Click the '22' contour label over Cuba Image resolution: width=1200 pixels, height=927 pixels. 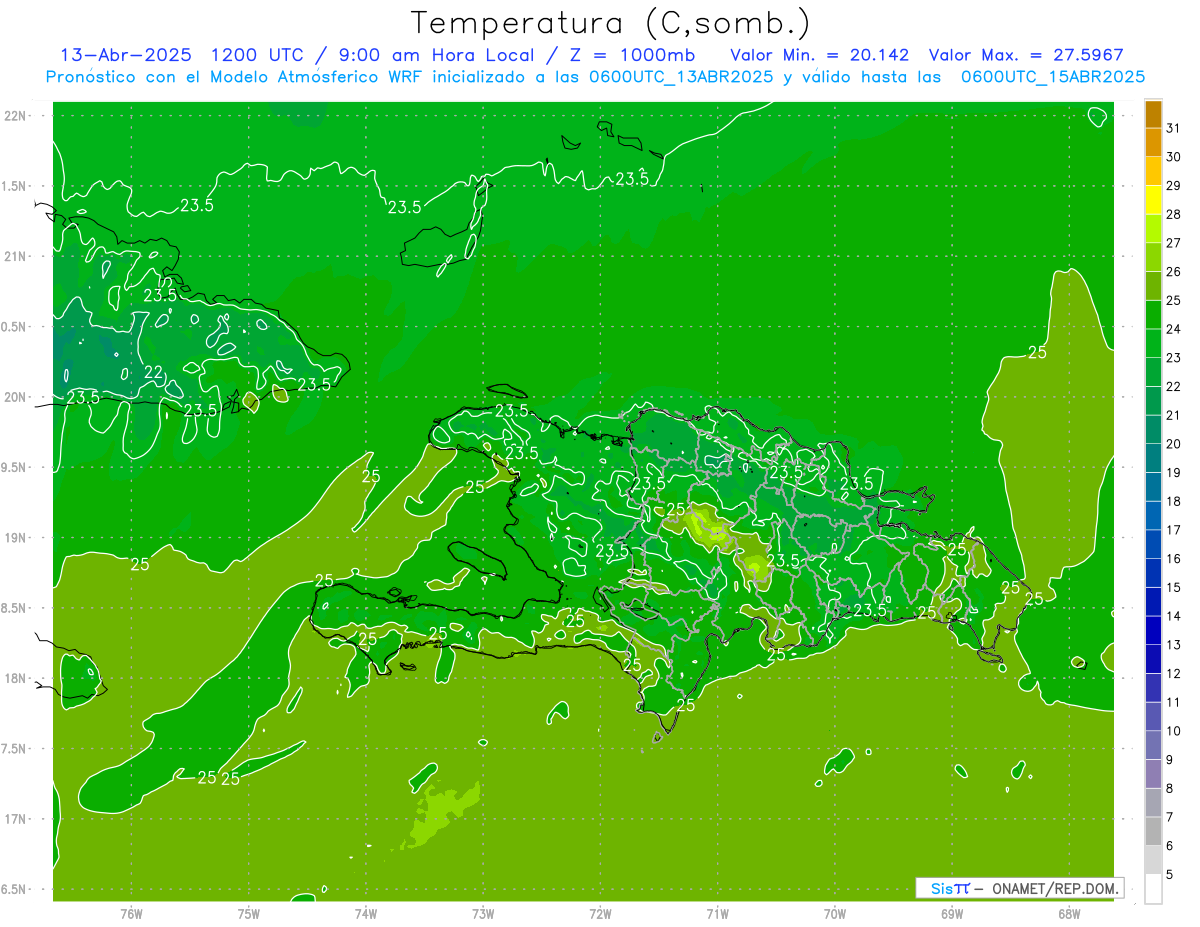(154, 372)
